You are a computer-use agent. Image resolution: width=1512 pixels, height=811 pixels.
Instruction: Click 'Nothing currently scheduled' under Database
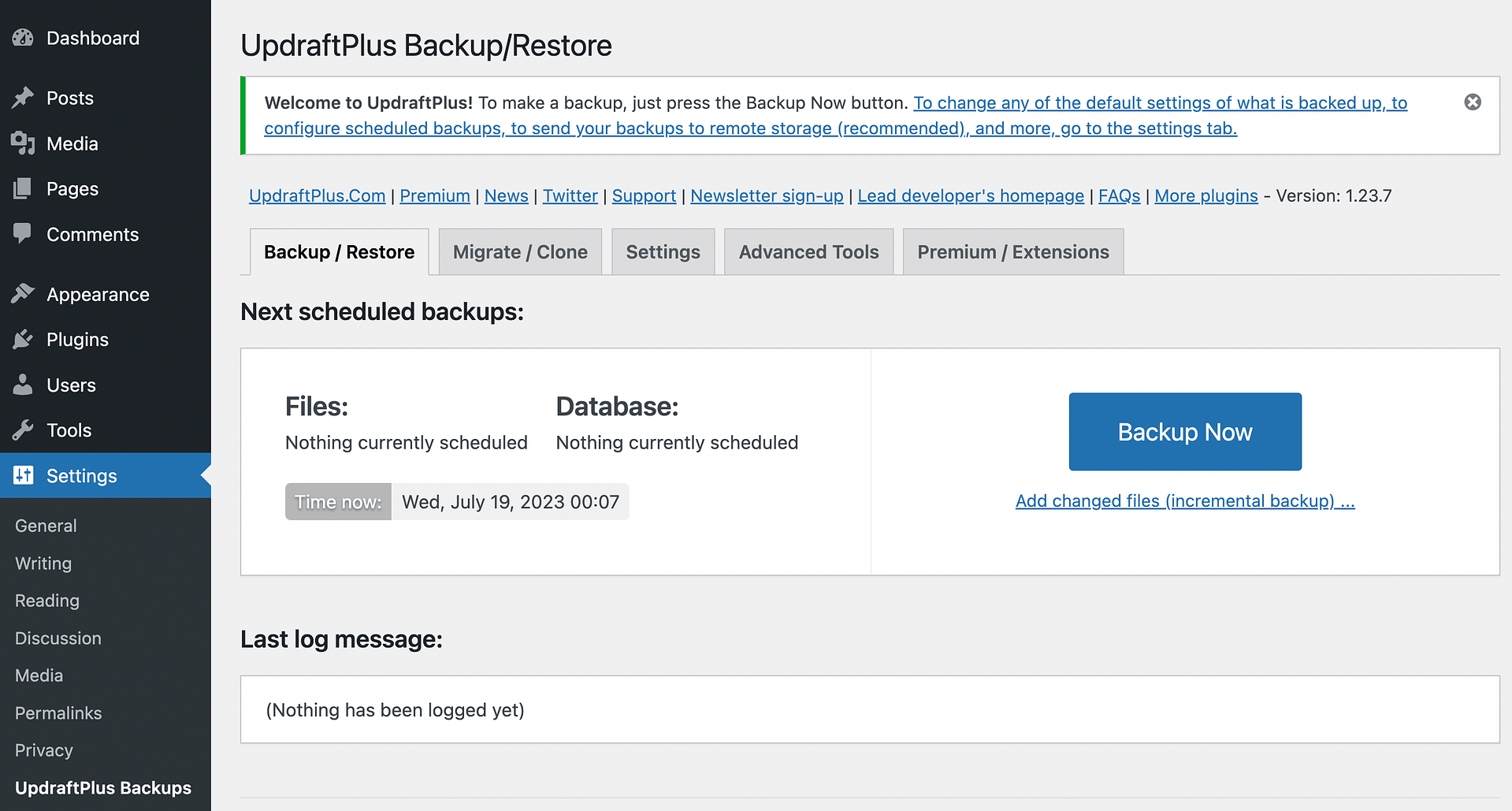point(678,443)
